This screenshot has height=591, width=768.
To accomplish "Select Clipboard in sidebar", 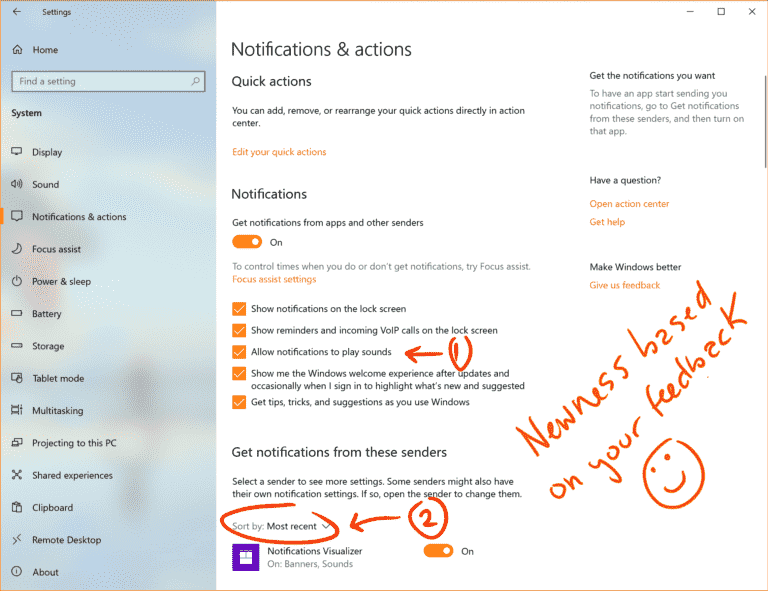I will (52, 507).
